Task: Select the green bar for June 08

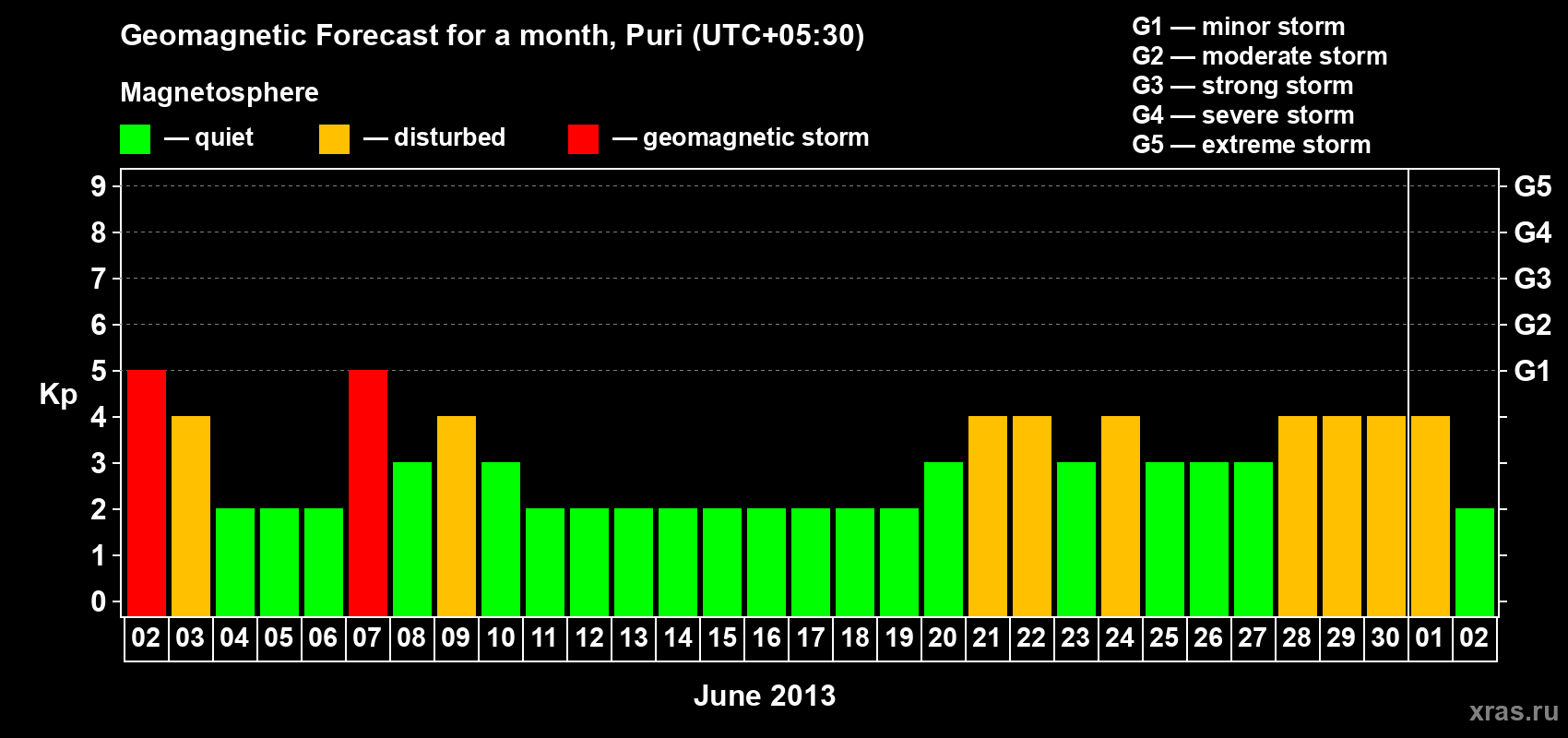Action: pyautogui.click(x=412, y=539)
